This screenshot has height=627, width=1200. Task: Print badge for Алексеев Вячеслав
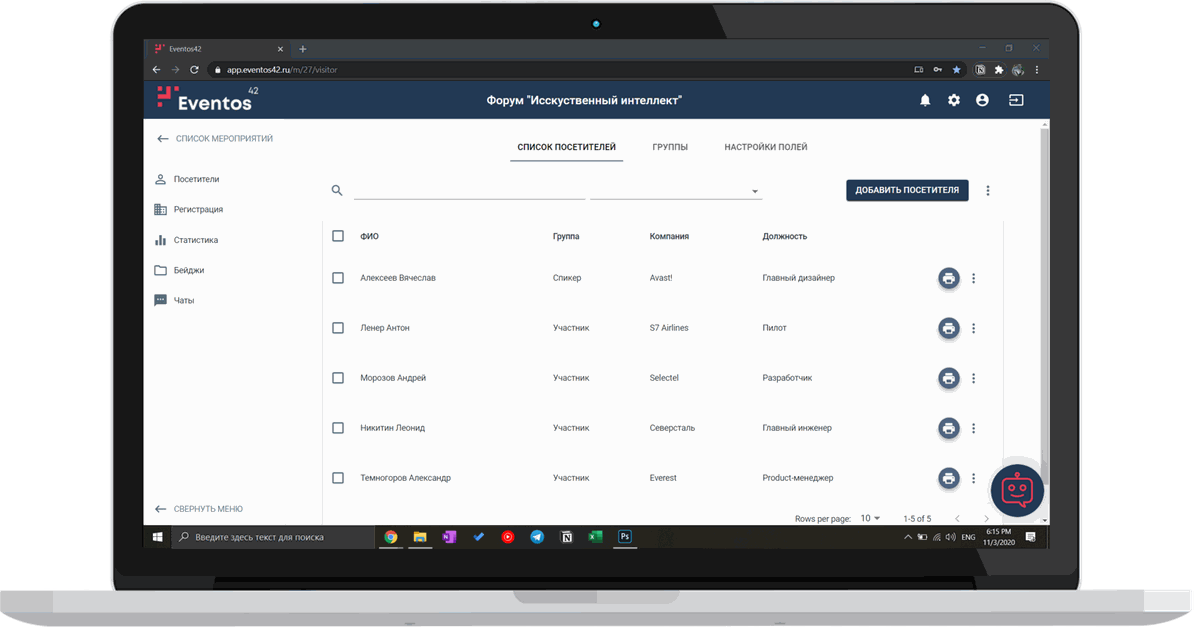(x=948, y=278)
